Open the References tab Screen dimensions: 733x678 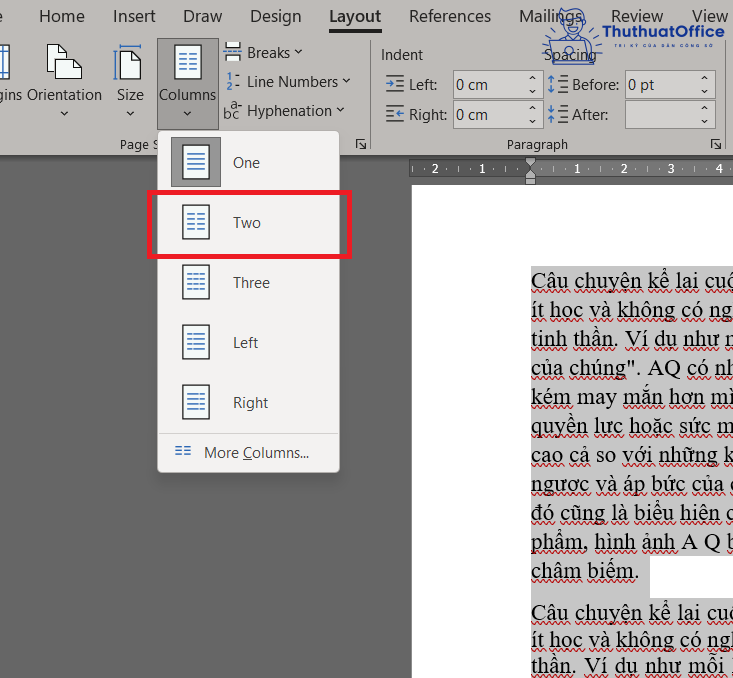450,16
